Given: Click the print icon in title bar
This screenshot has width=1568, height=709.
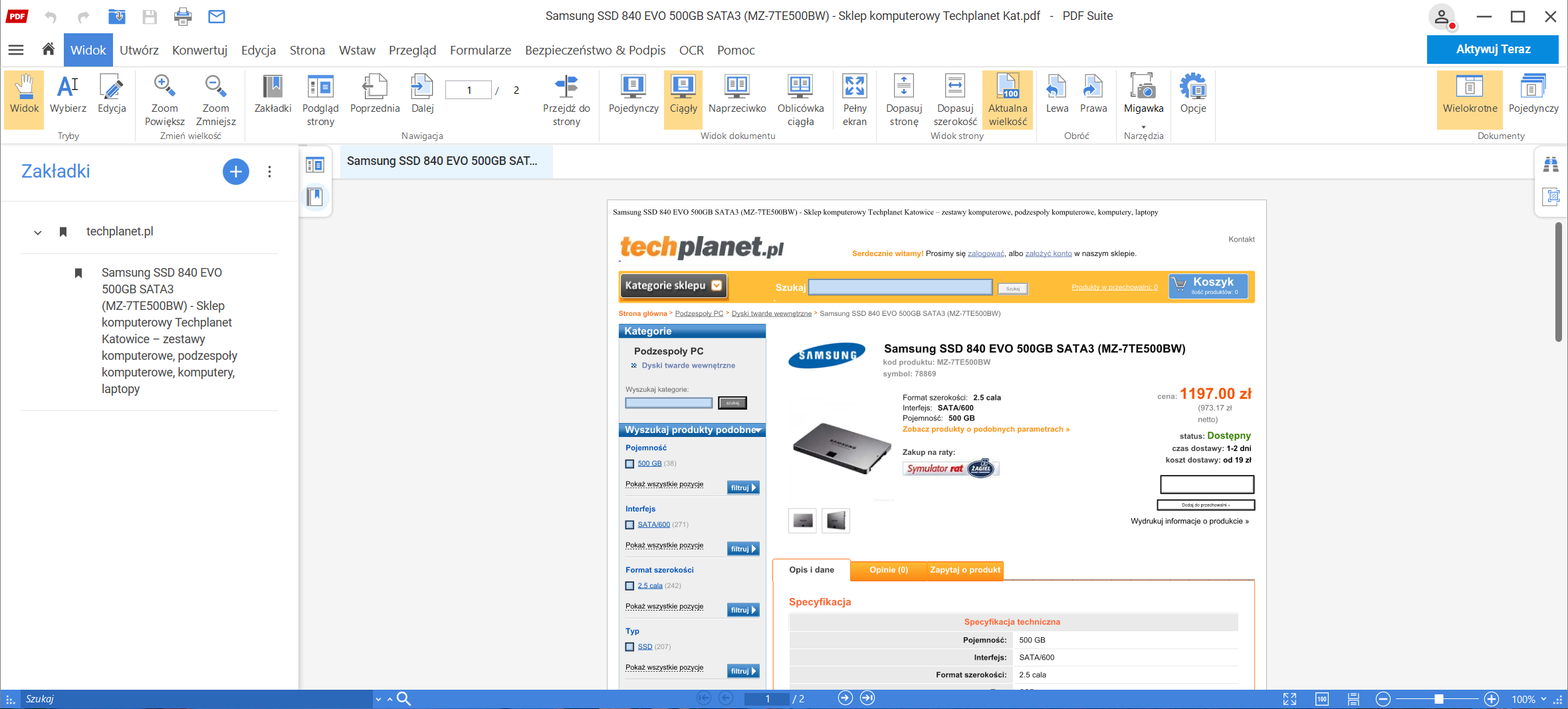Looking at the screenshot, I should pos(183,17).
